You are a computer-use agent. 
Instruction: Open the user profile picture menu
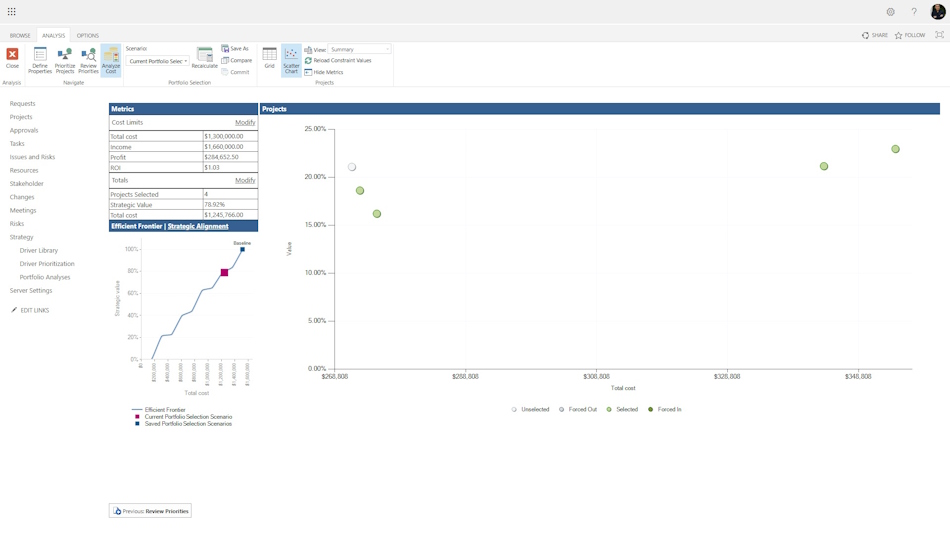tap(938, 12)
